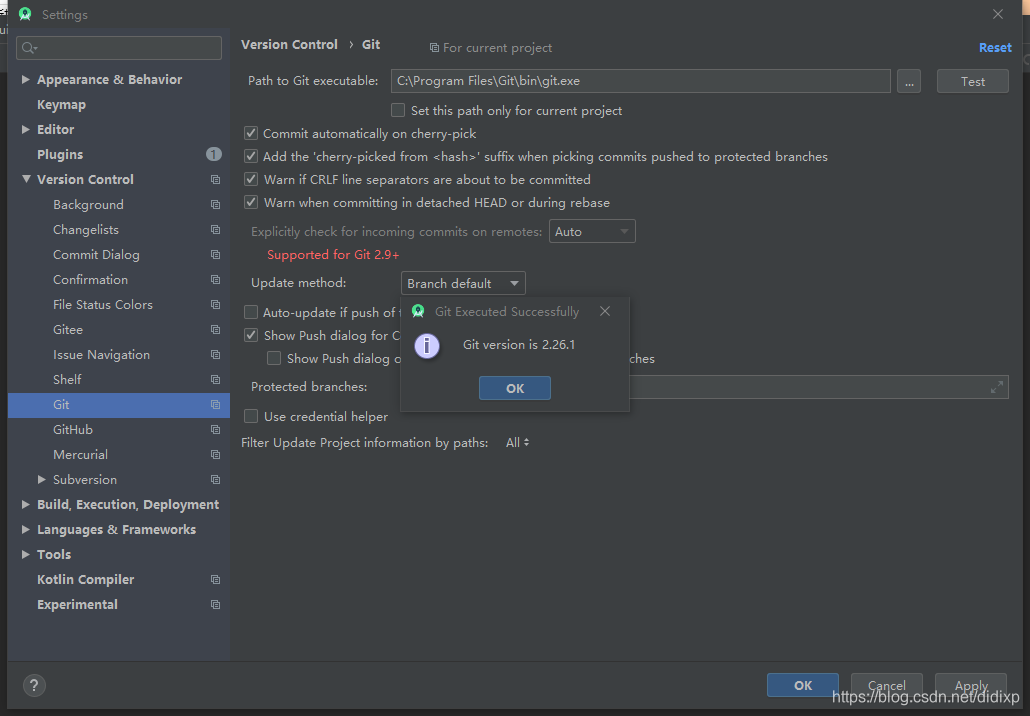Viewport: 1030px width, 716px height.
Task: Open the filter by paths 'All' selector
Action: point(518,443)
